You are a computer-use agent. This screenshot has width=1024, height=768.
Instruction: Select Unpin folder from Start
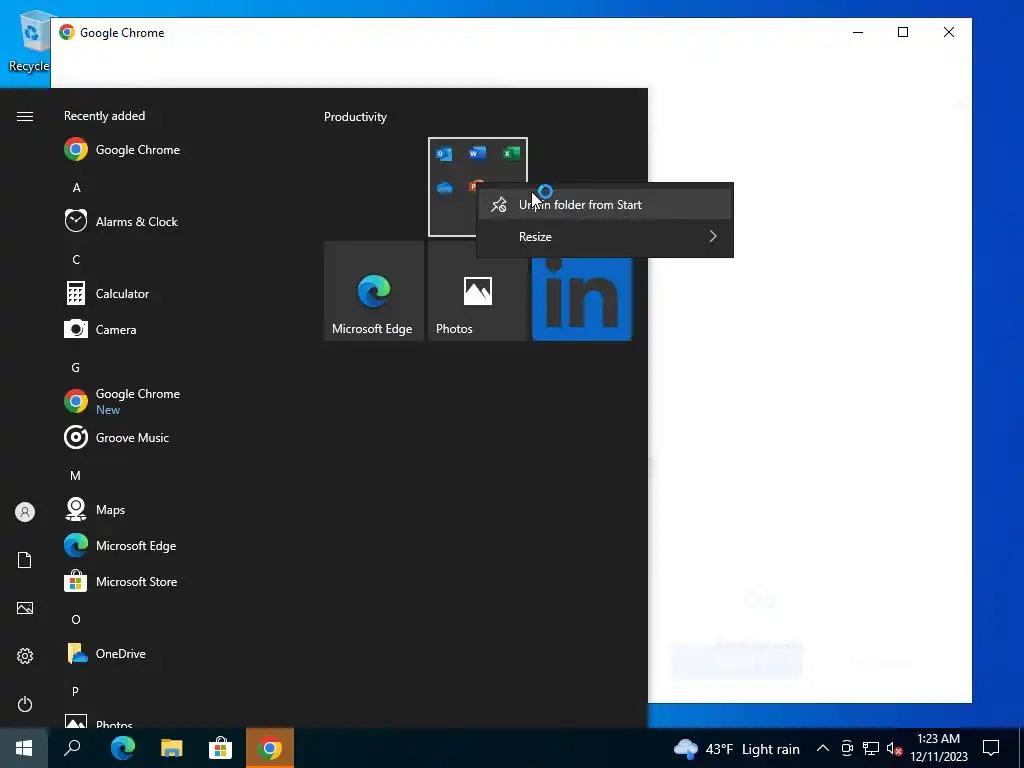click(605, 204)
